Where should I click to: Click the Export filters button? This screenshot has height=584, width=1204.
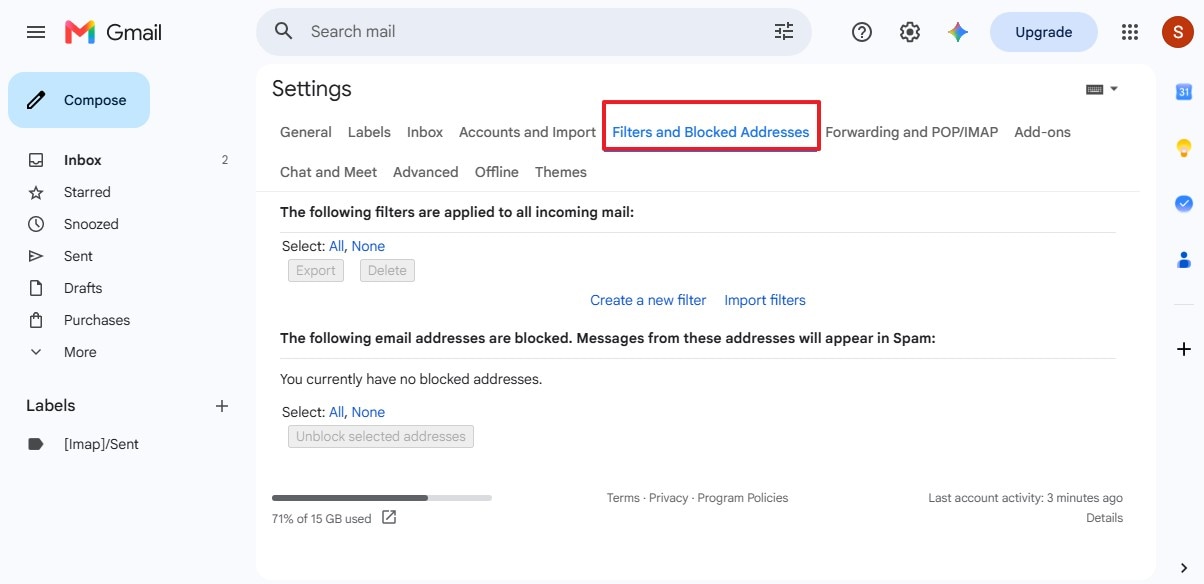[316, 270]
